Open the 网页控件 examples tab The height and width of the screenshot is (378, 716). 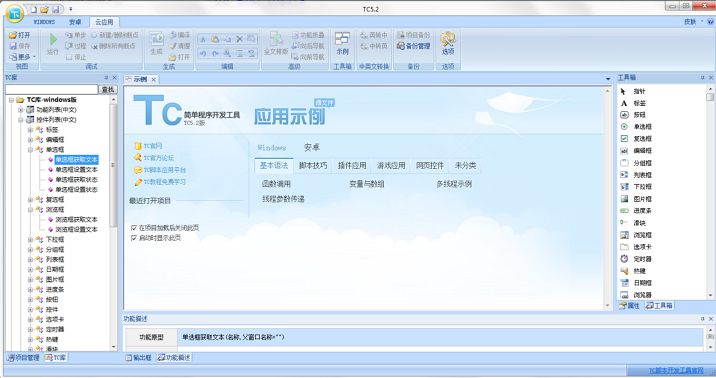pyautogui.click(x=430, y=165)
